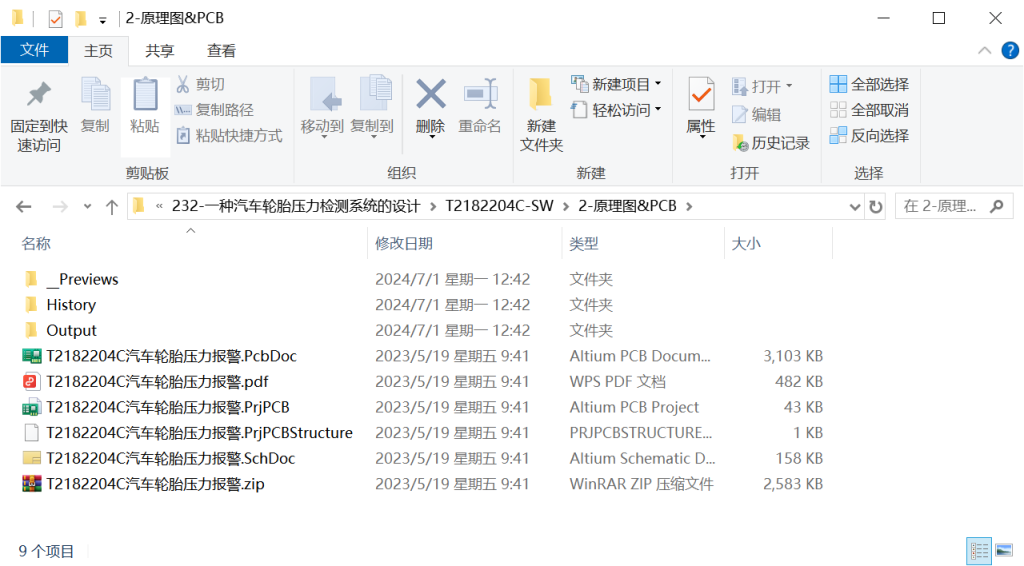1024x566 pixels.
Task: Go back with the left arrow
Action: pos(24,207)
